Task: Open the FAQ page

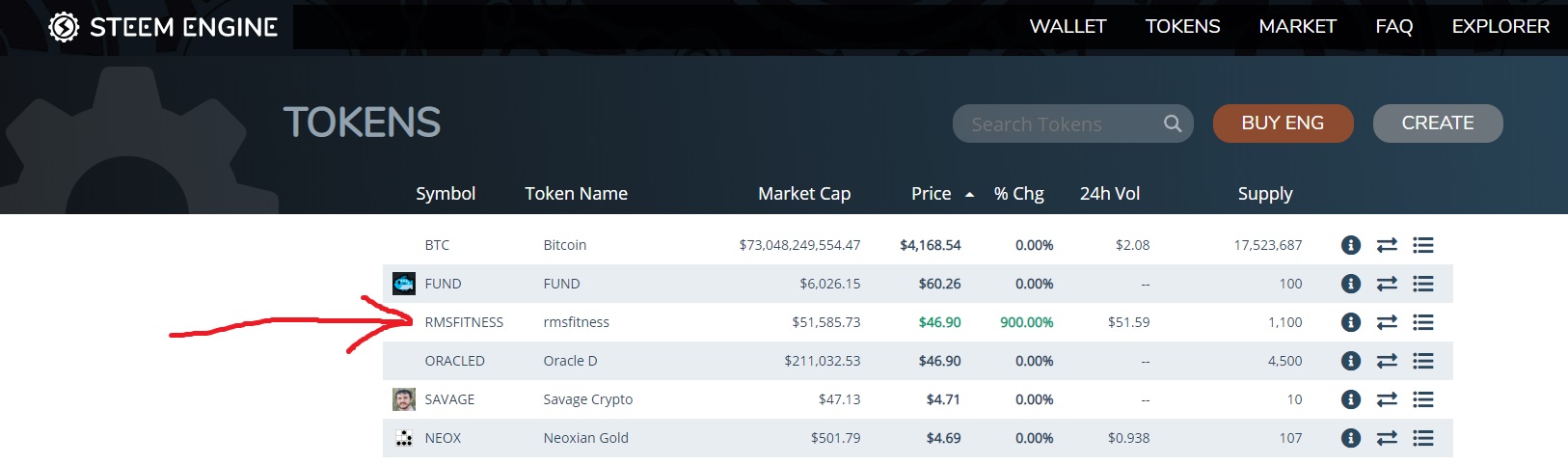Action: tap(1393, 27)
